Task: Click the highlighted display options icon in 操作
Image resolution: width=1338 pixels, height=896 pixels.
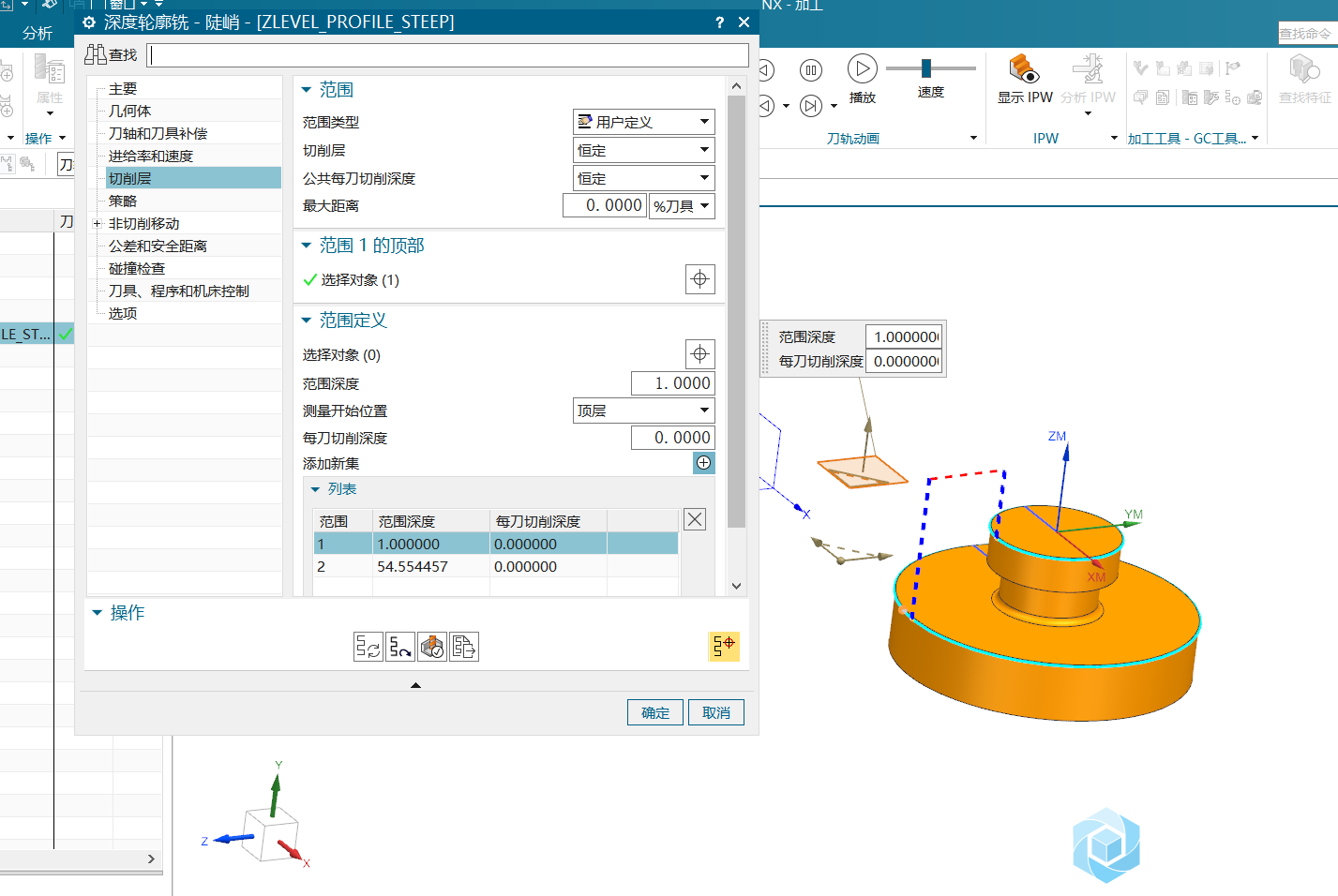Action: tap(724, 646)
